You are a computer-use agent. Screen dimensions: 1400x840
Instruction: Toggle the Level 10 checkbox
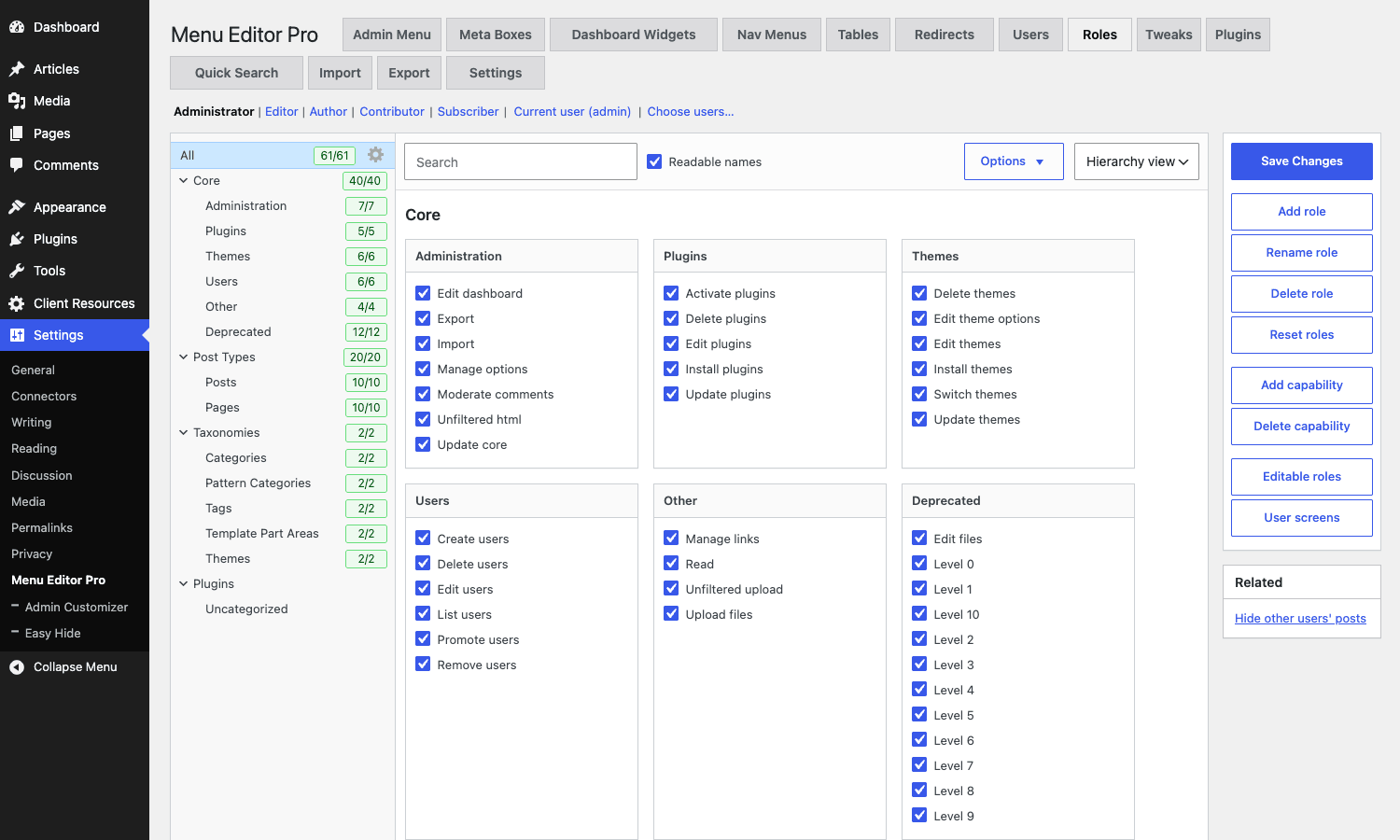click(x=919, y=614)
